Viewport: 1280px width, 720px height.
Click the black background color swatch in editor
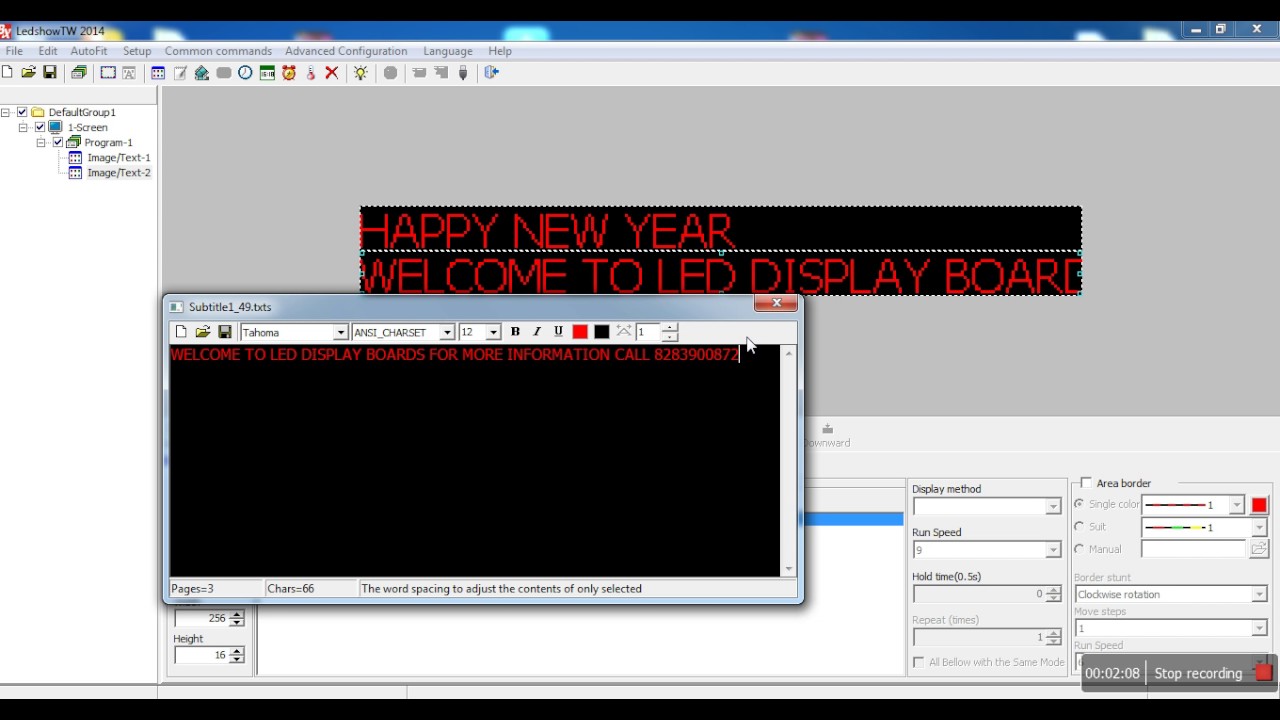click(602, 332)
